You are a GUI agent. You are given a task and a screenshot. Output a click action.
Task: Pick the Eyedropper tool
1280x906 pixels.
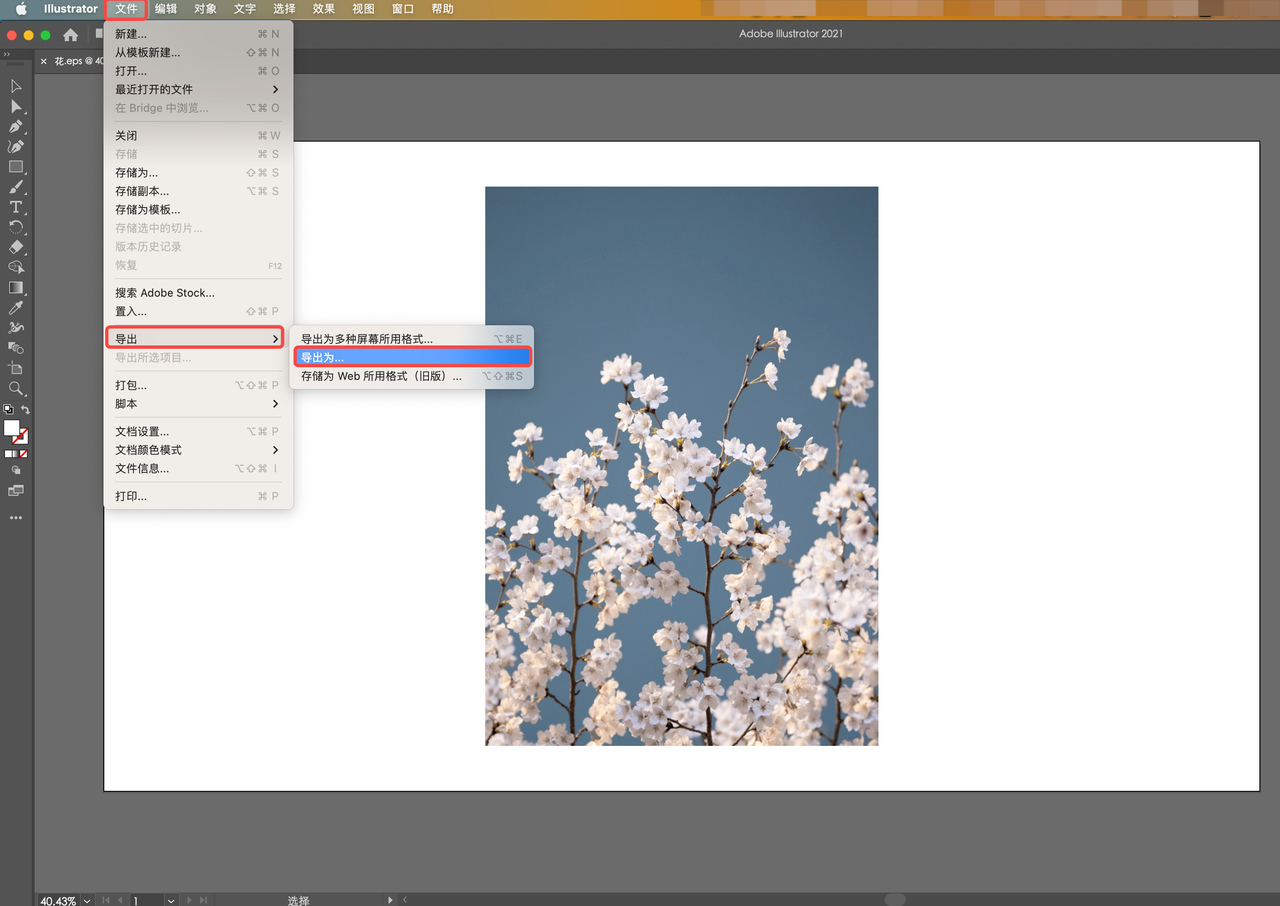point(16,308)
